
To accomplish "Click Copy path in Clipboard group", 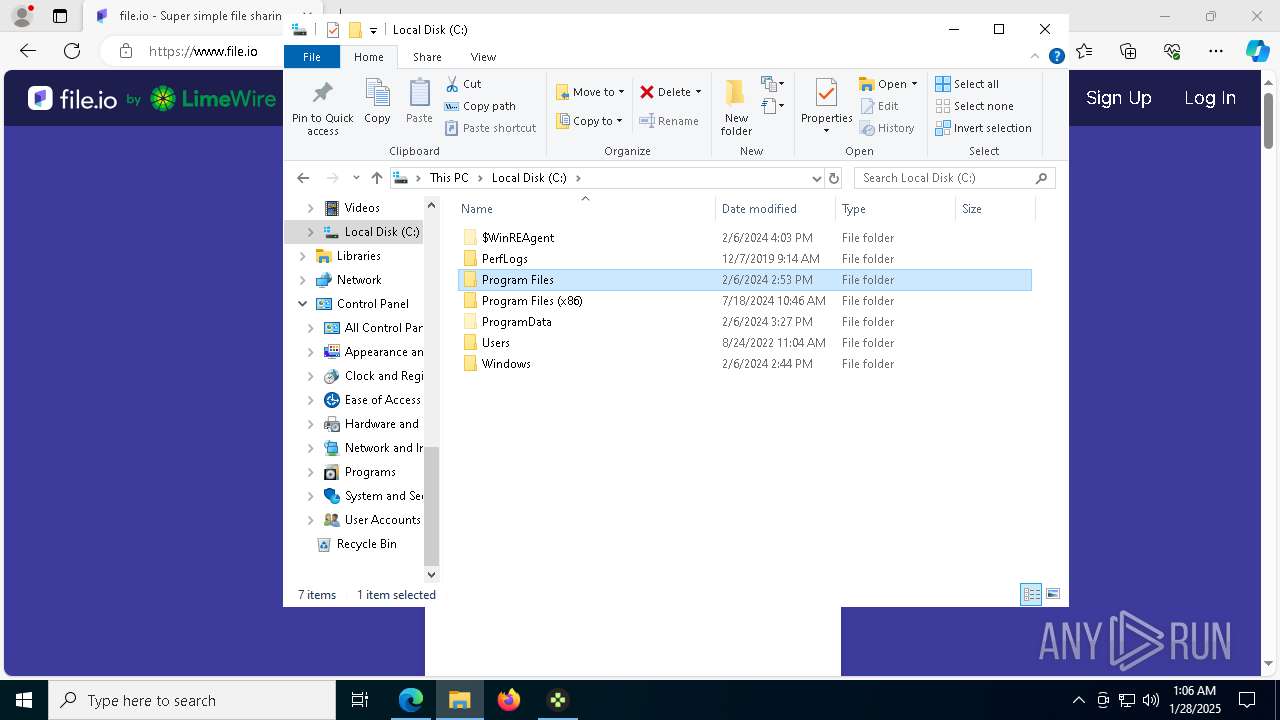I will [480, 106].
